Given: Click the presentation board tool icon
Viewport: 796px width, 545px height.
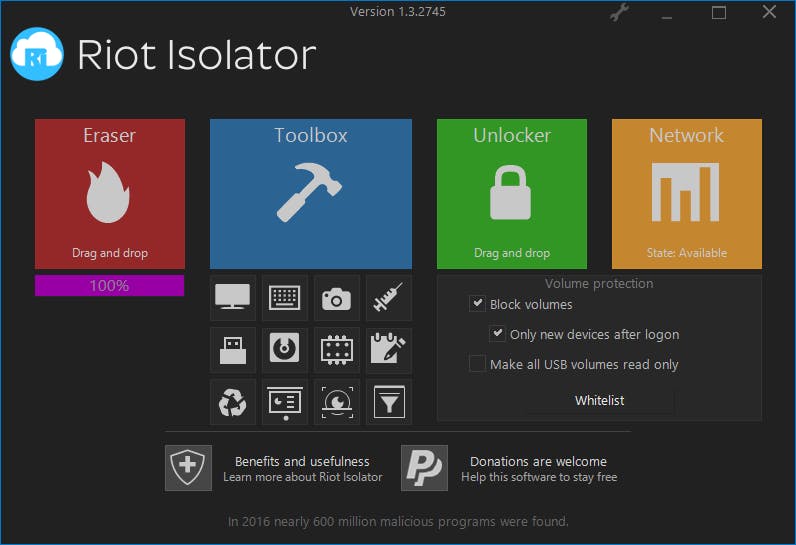Looking at the screenshot, I should tap(285, 402).
